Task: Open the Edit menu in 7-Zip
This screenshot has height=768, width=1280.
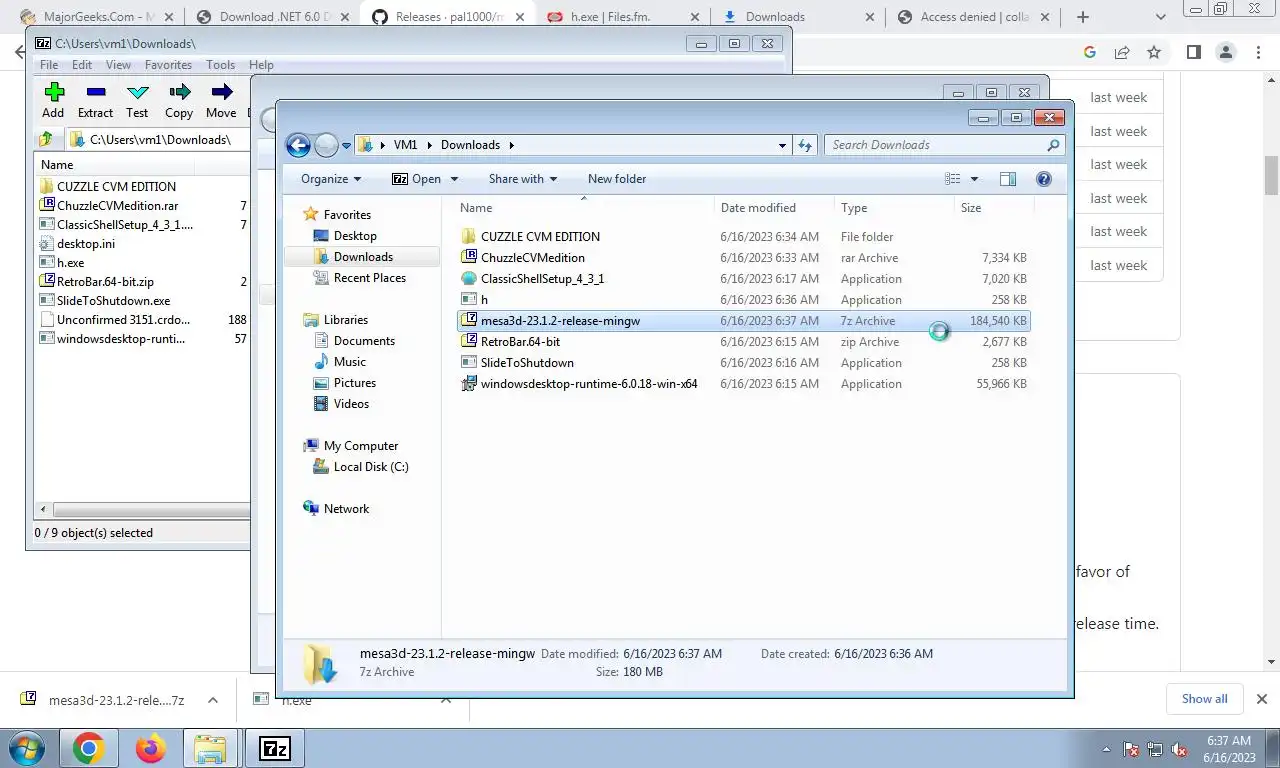Action: pos(82,65)
